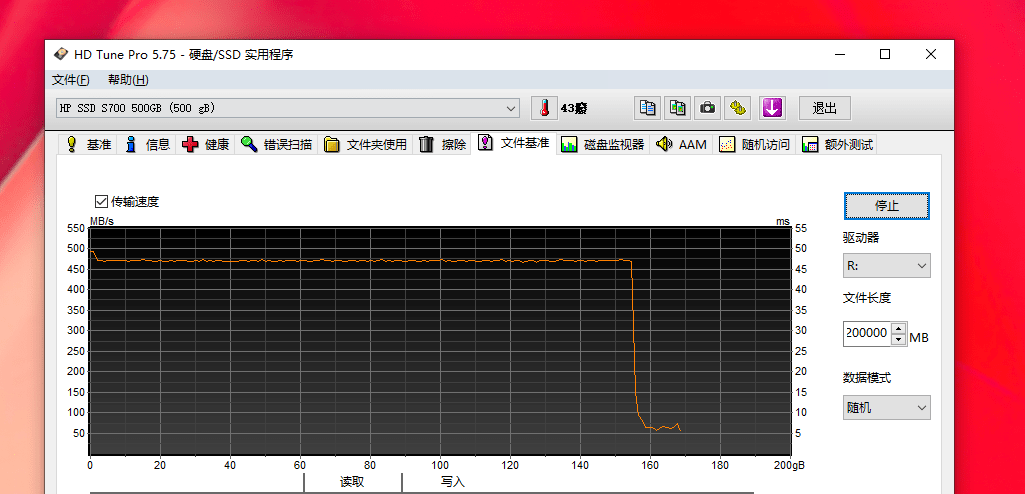Decrease file length with the down stepper
Image resolution: width=1025 pixels, height=494 pixels.
tap(899, 339)
